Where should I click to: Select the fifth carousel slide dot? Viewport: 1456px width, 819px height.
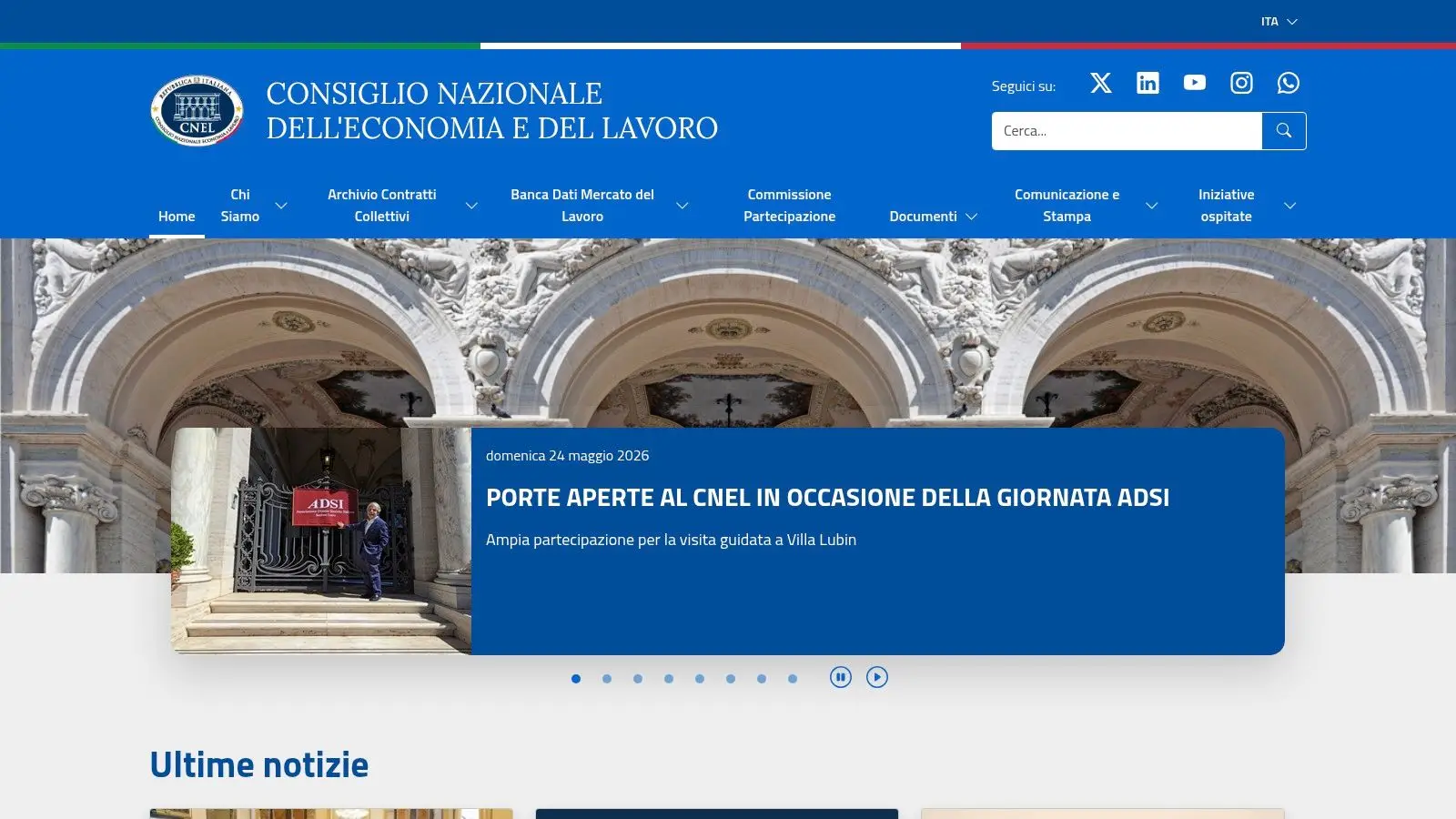tap(700, 679)
